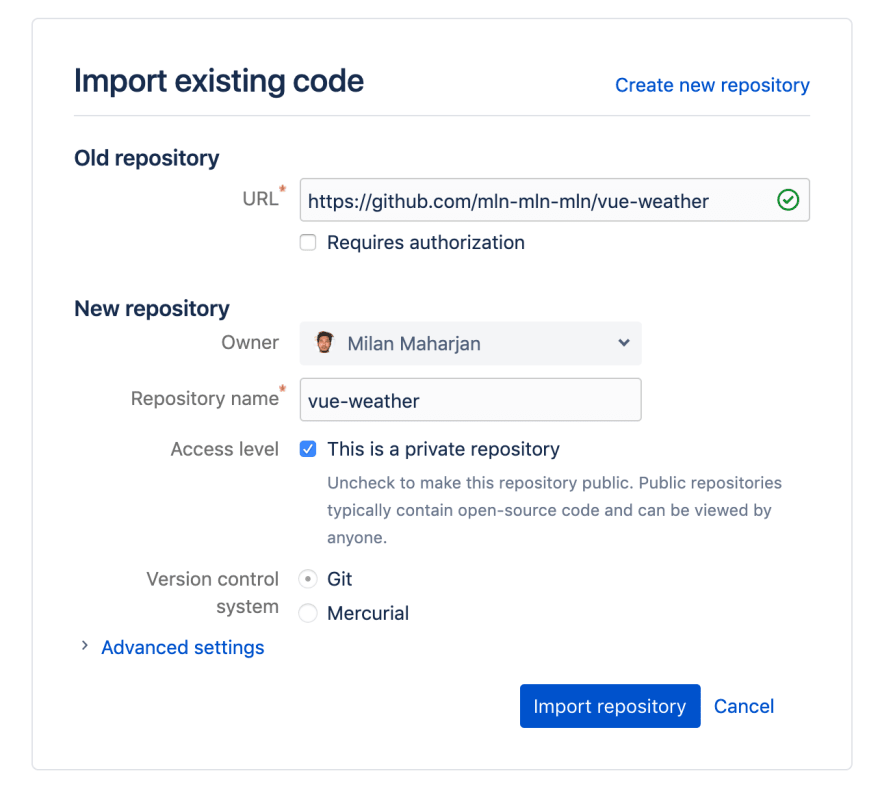The image size is (880, 795).
Task: Click the green URL validation checkmark icon
Action: 788,200
